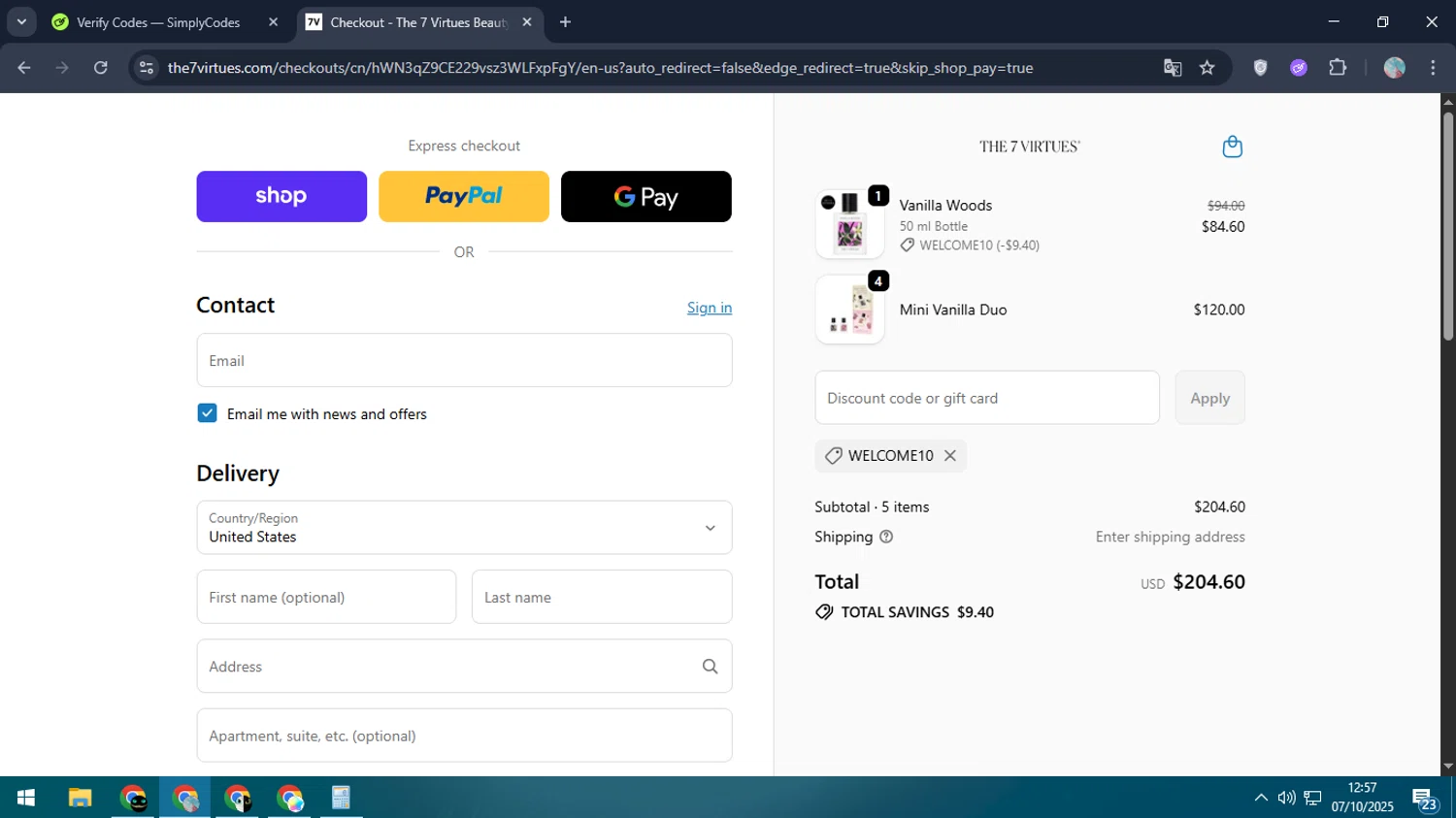Click the Subtotal · 5 items label
Viewport: 1456px width, 818px height.
click(x=872, y=507)
